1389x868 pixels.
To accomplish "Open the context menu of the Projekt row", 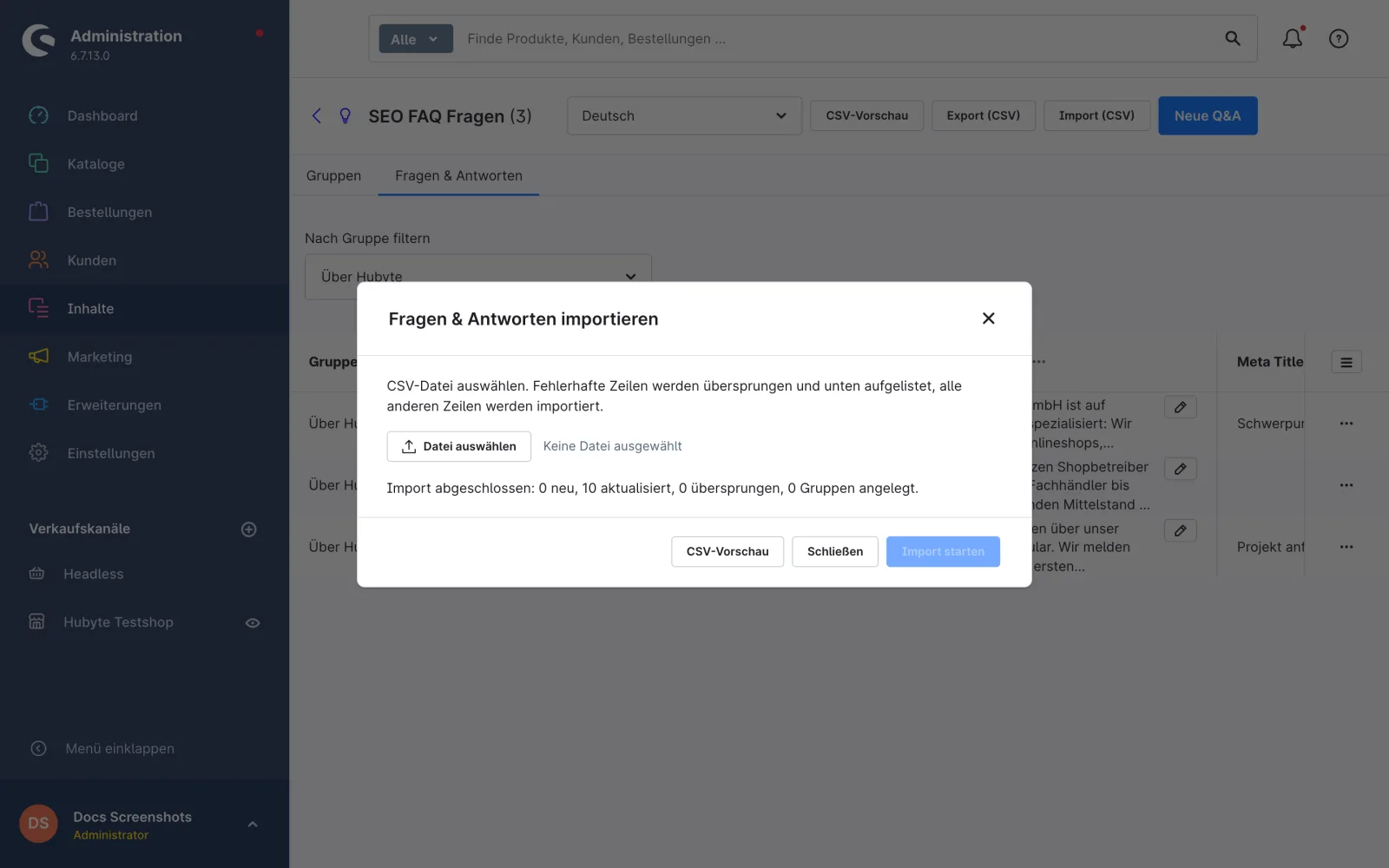I will pos(1346,547).
